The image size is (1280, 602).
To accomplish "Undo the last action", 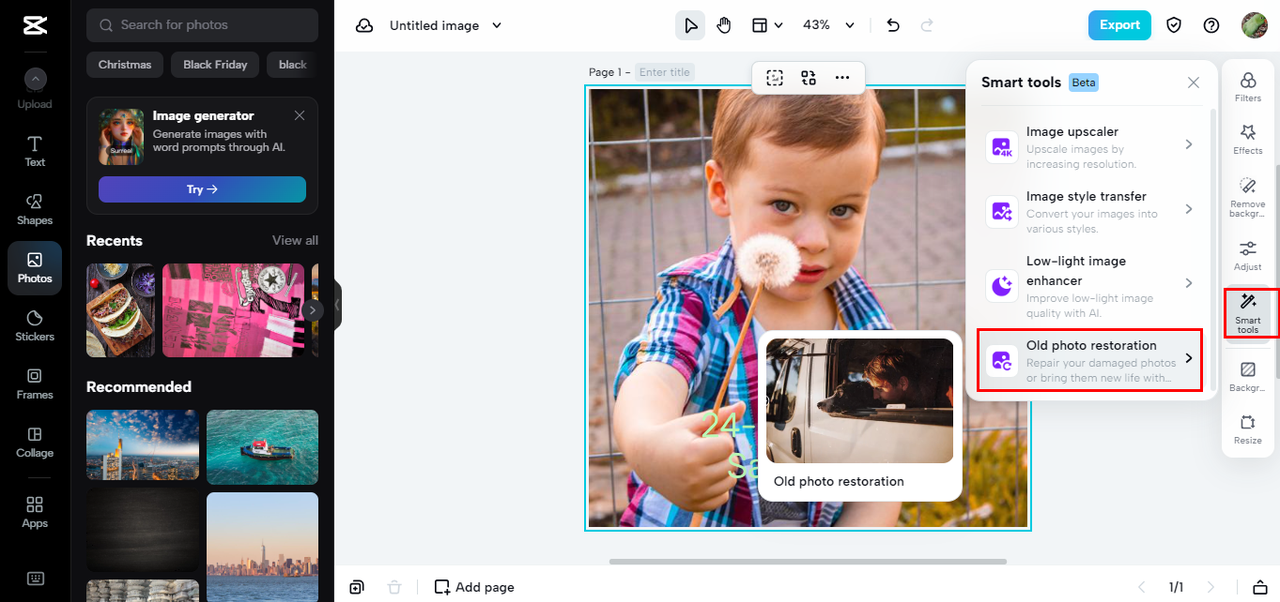I will (893, 25).
